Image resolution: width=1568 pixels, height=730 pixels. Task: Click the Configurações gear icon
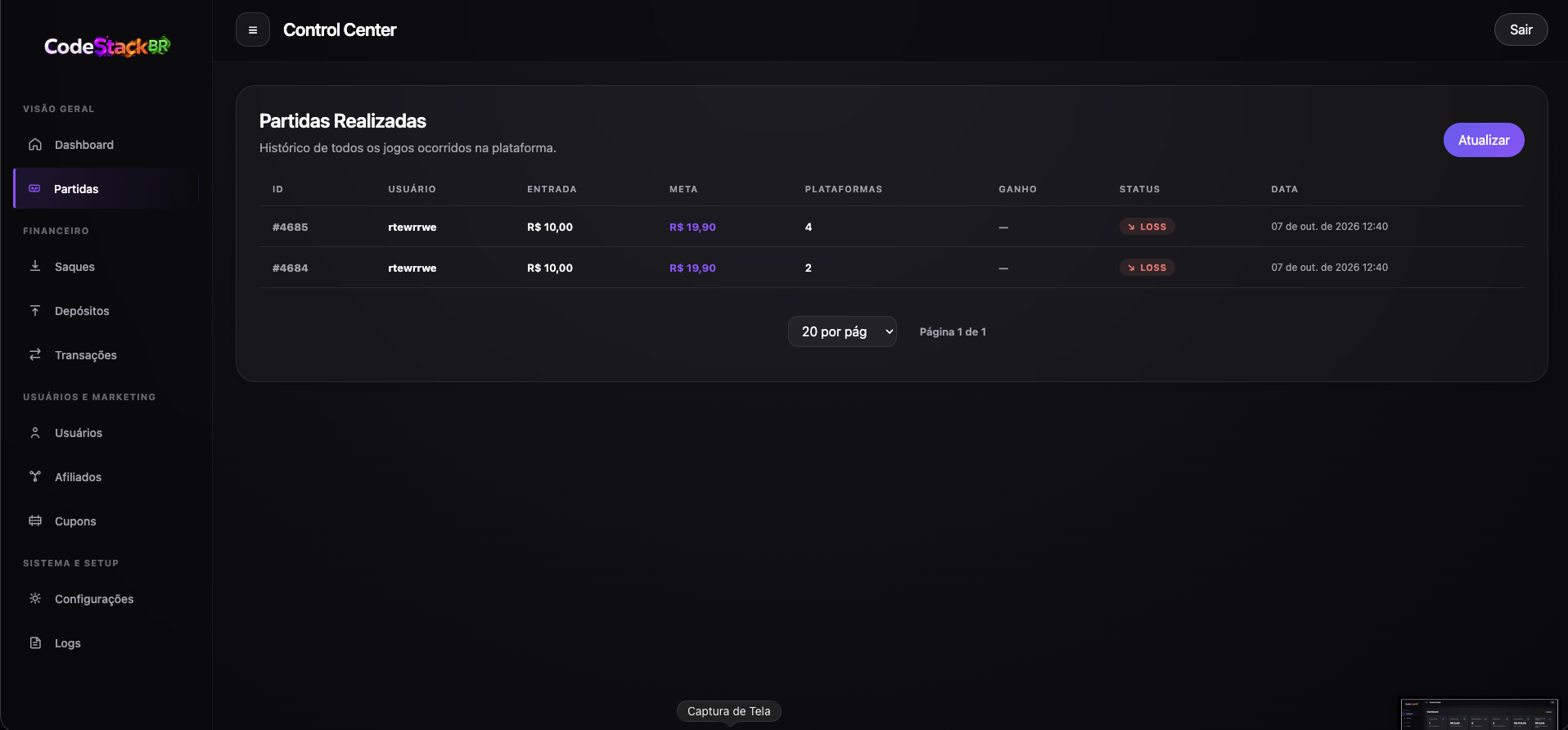pyautogui.click(x=35, y=598)
